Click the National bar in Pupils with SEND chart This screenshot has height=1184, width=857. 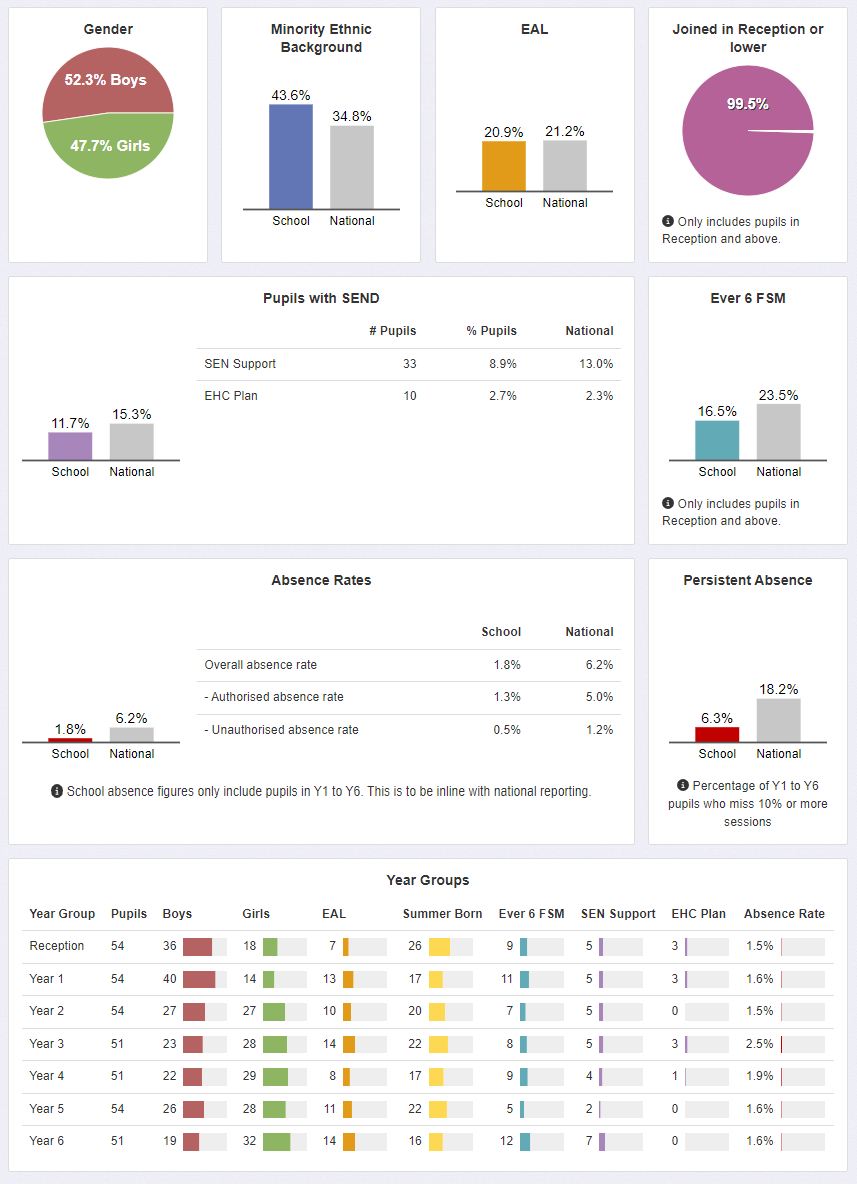point(131,440)
